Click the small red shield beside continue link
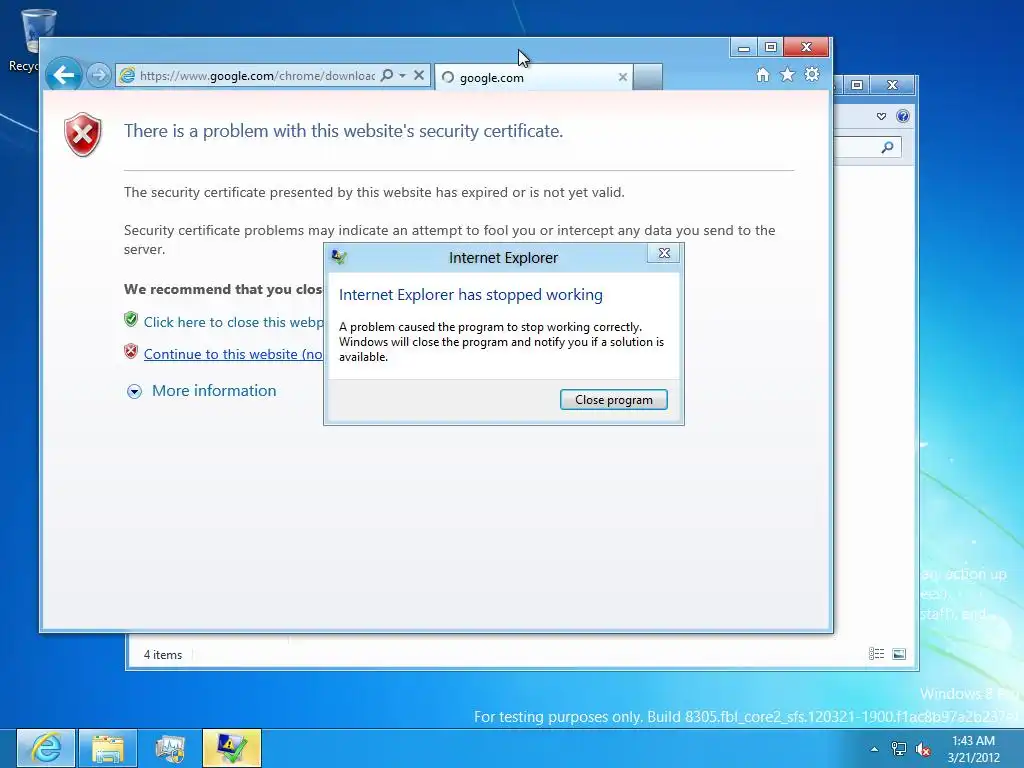This screenshot has height=768, width=1024. click(131, 351)
